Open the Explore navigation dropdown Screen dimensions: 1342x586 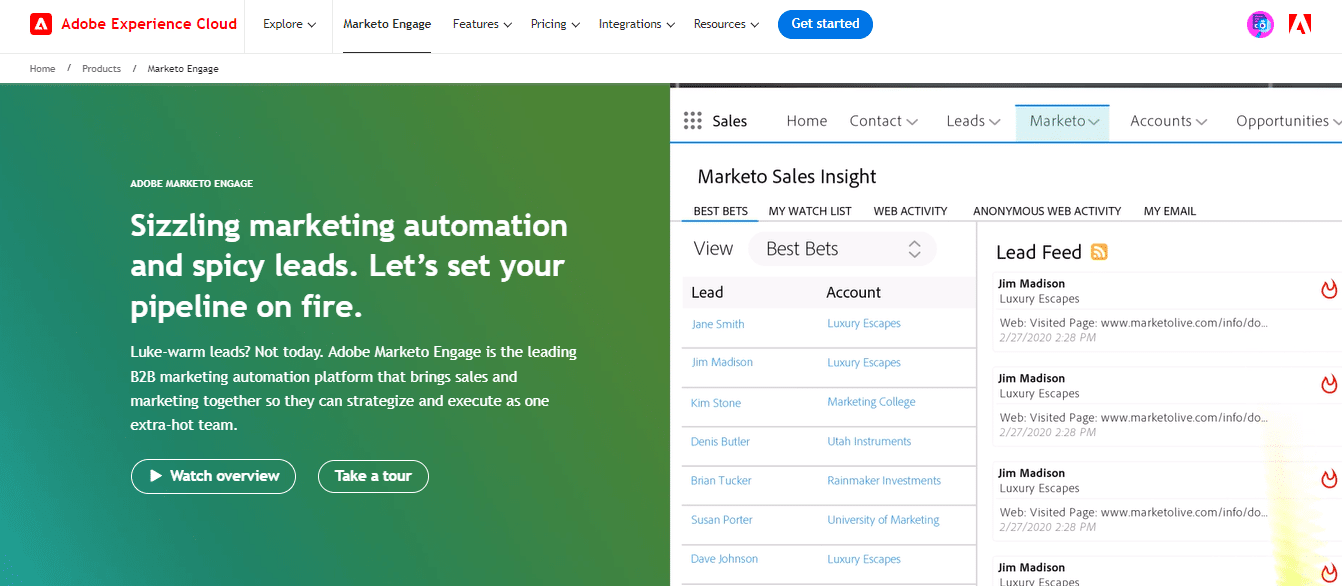288,23
